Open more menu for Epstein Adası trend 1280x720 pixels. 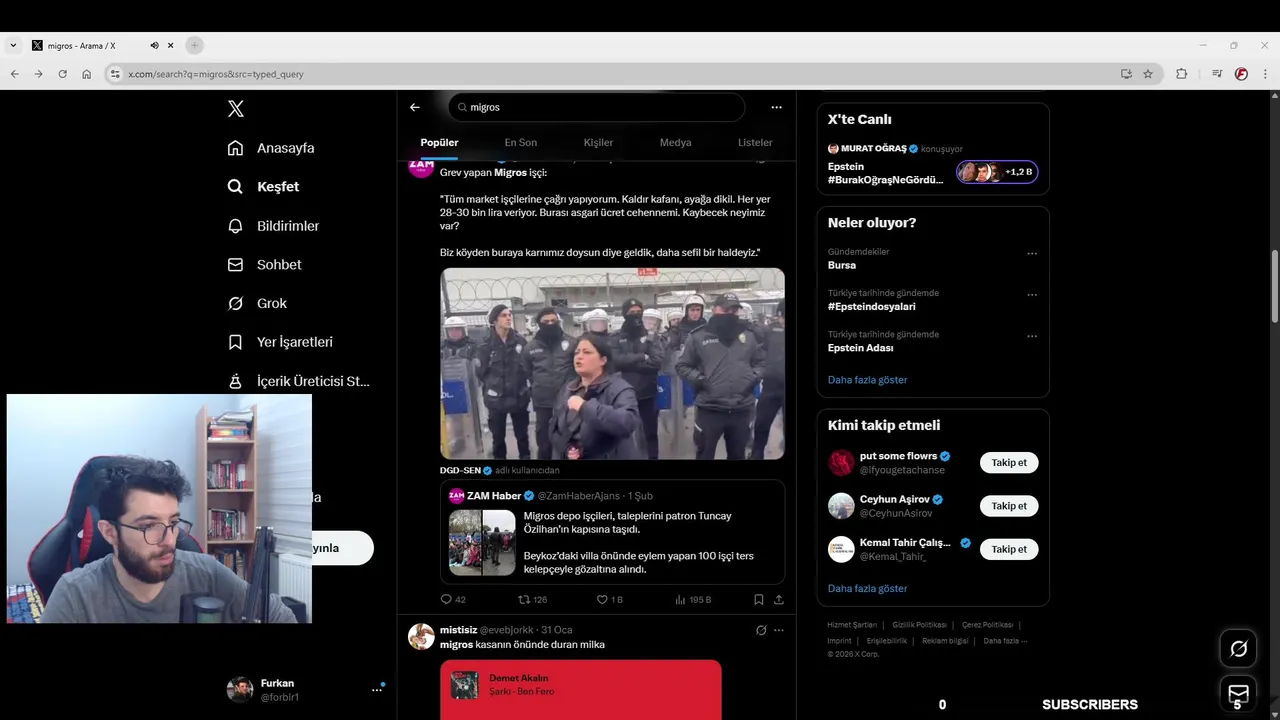[x=1032, y=336]
